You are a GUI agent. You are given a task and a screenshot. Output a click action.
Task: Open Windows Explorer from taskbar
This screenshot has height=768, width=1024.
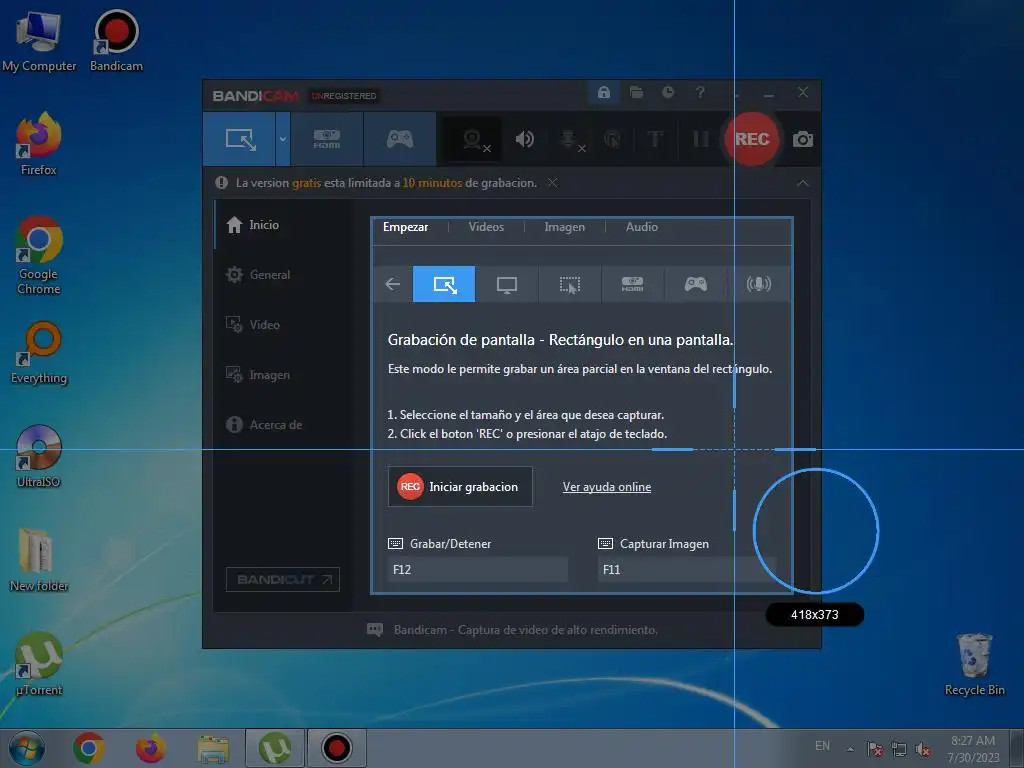[213, 748]
